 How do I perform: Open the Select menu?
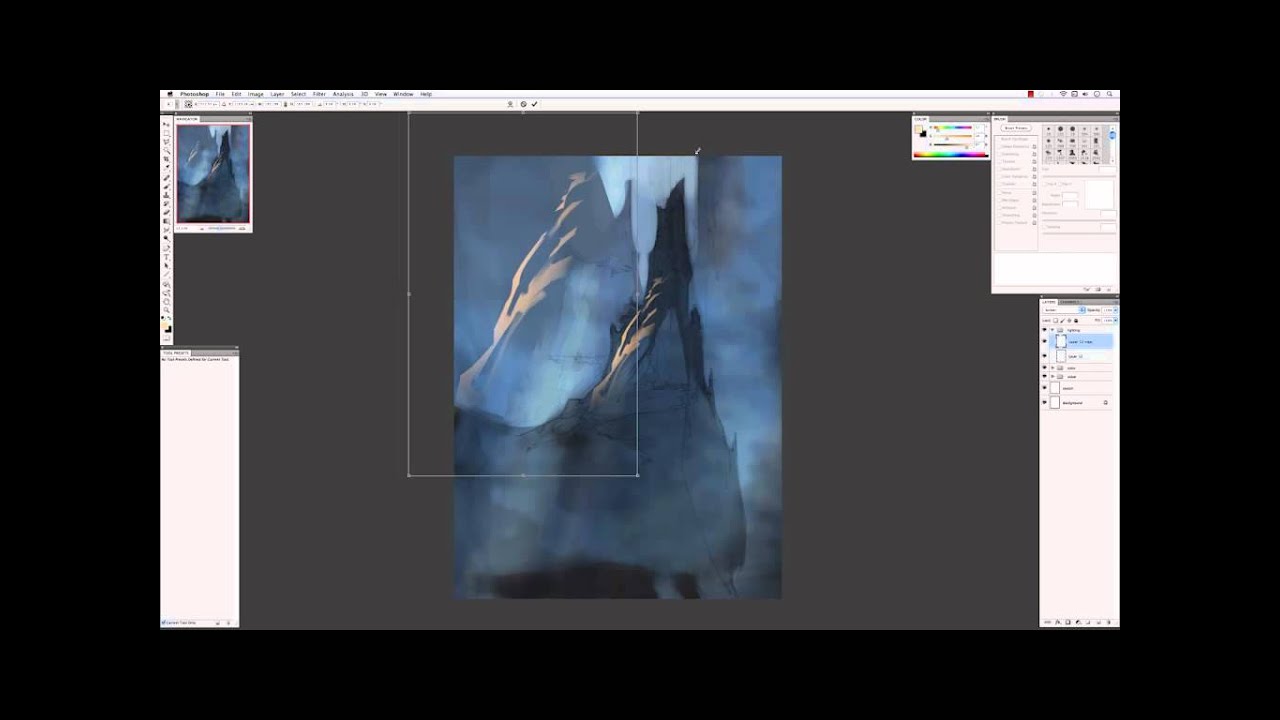pos(298,94)
